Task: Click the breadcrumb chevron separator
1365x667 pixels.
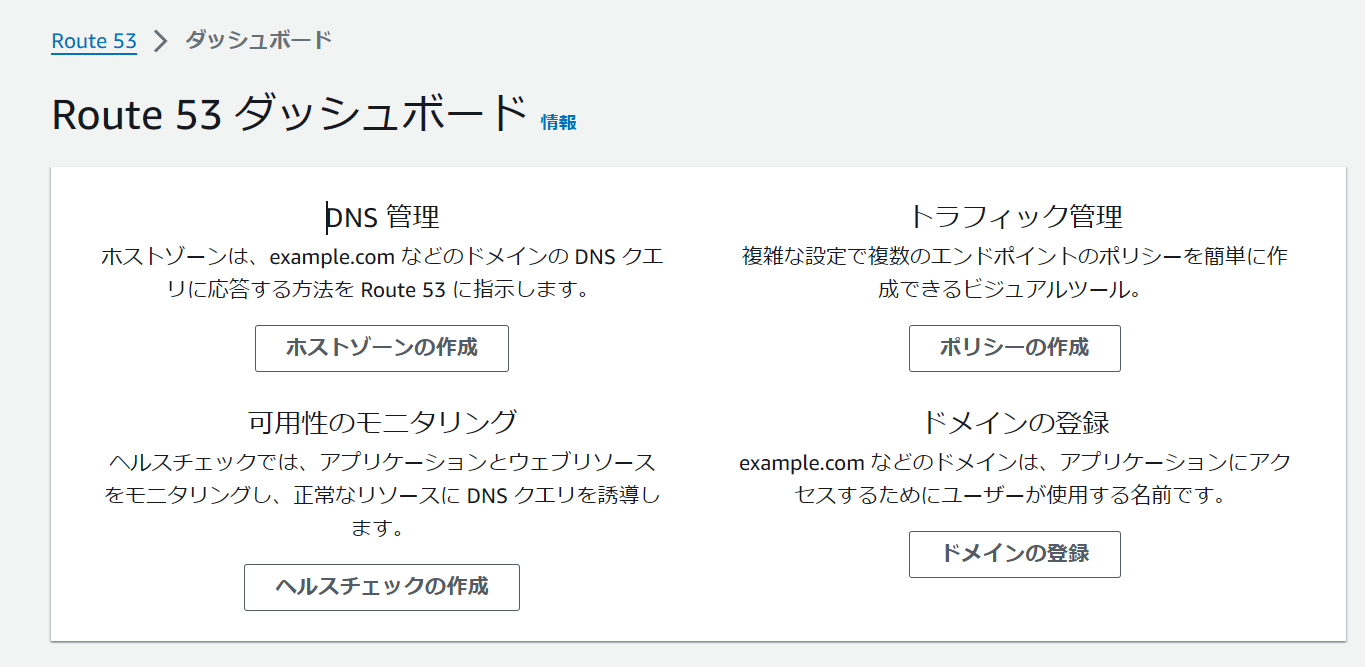Action: coord(161,41)
